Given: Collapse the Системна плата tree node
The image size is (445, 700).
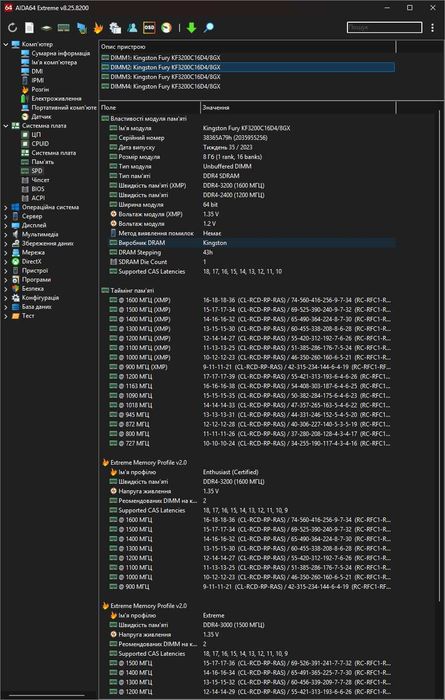Looking at the screenshot, I should tap(6, 126).
